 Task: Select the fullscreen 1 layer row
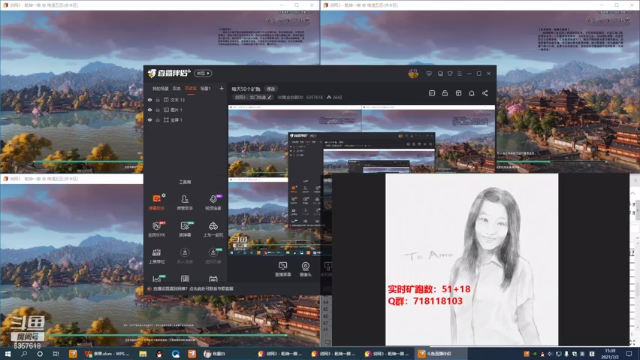pyautogui.click(x=186, y=120)
